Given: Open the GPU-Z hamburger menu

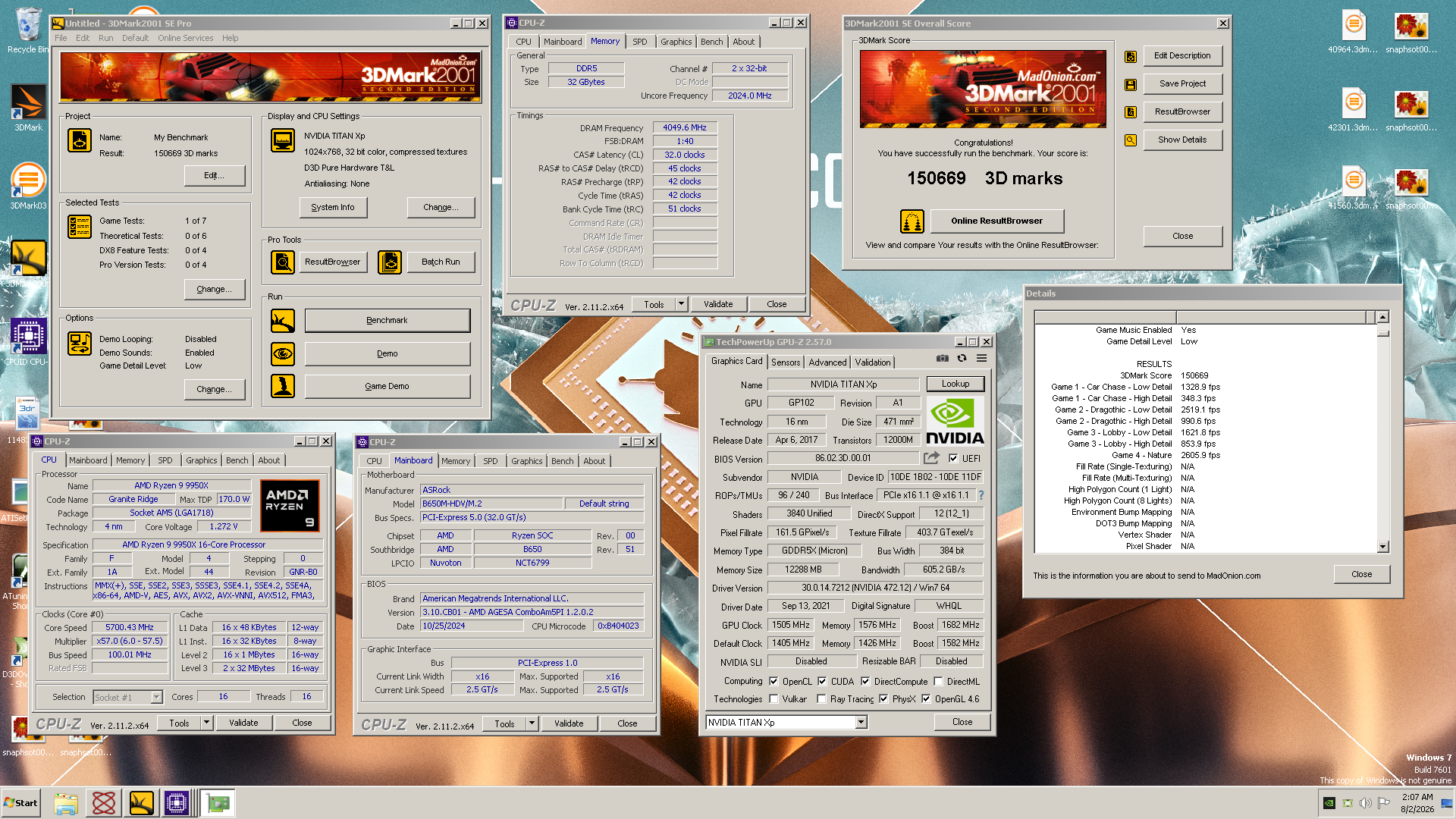Looking at the screenshot, I should 981,358.
